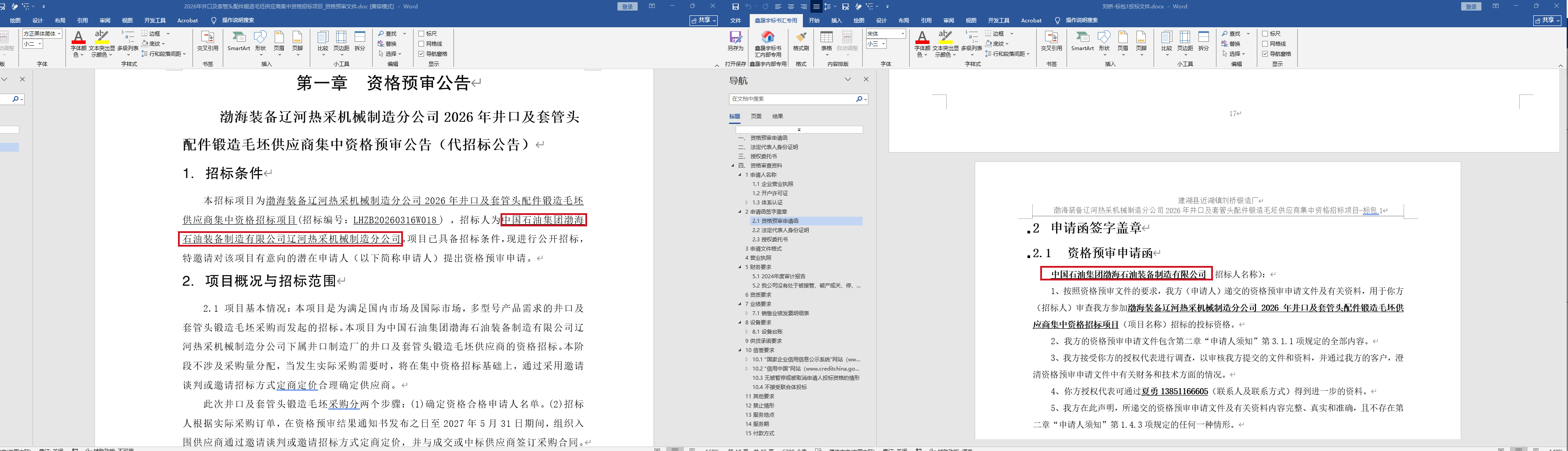This screenshot has width=1568, height=451.
Task: Open 页脚 footer menu in left window
Action: tap(298, 43)
